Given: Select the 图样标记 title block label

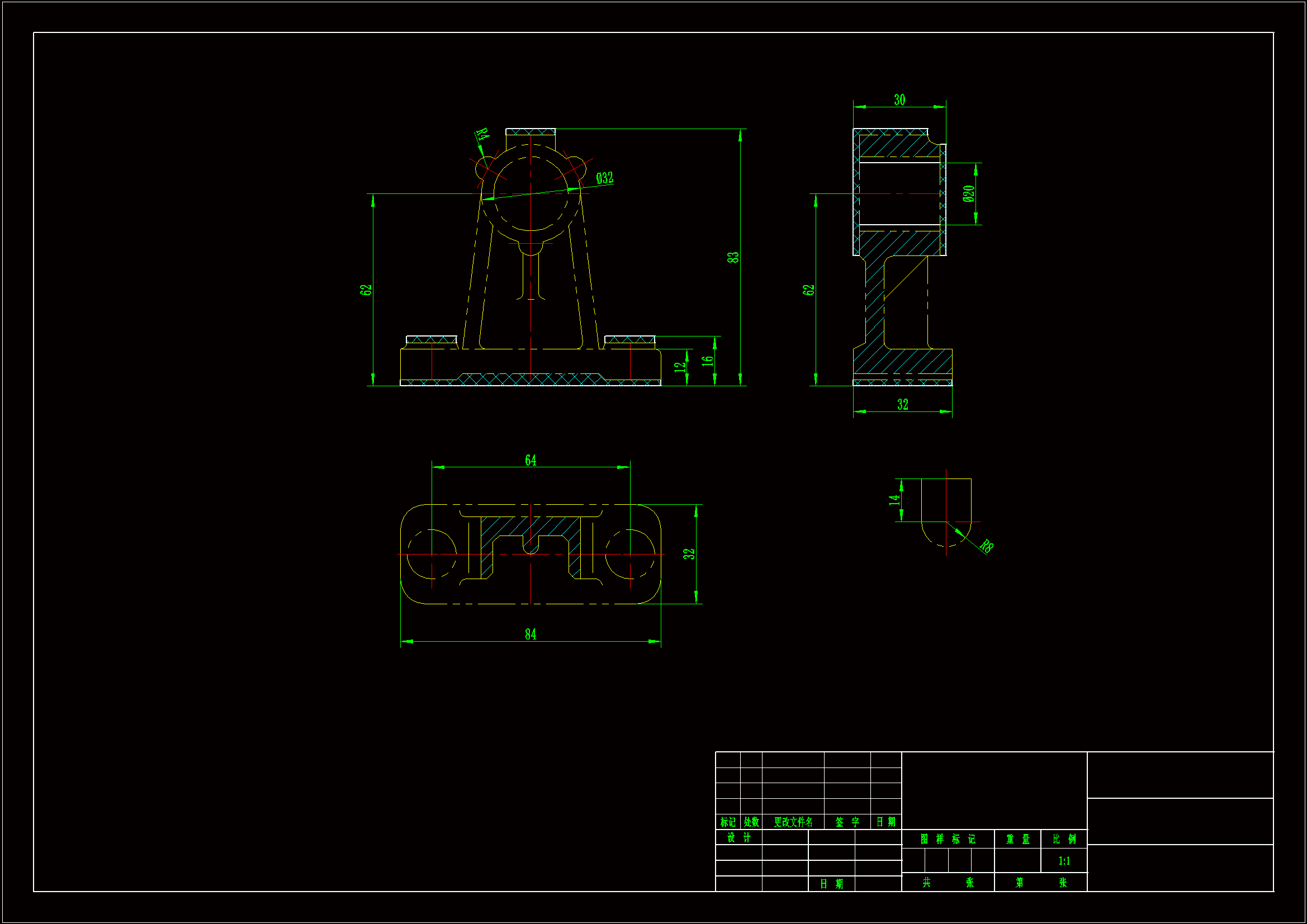Looking at the screenshot, I should coord(948,839).
